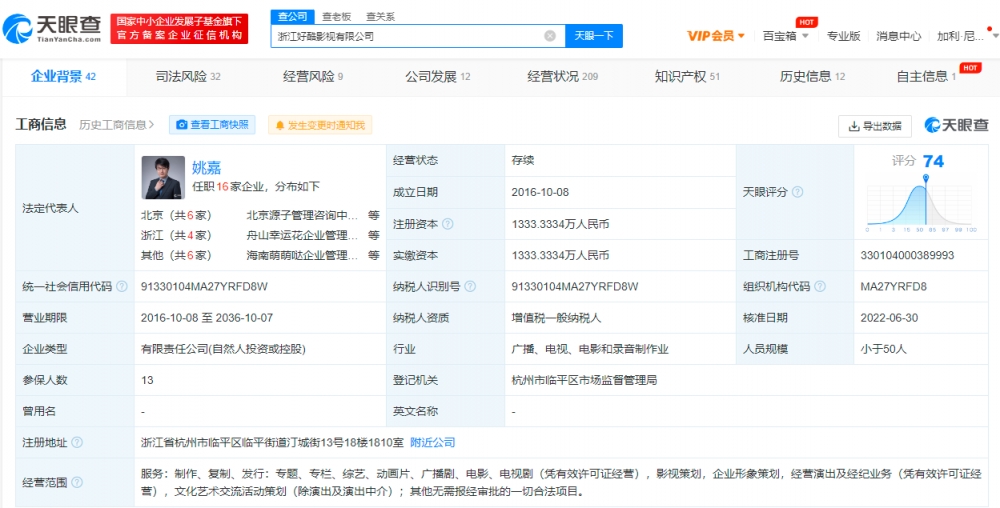
Task: Click the 天眼评分 score chart
Action: coord(920,203)
